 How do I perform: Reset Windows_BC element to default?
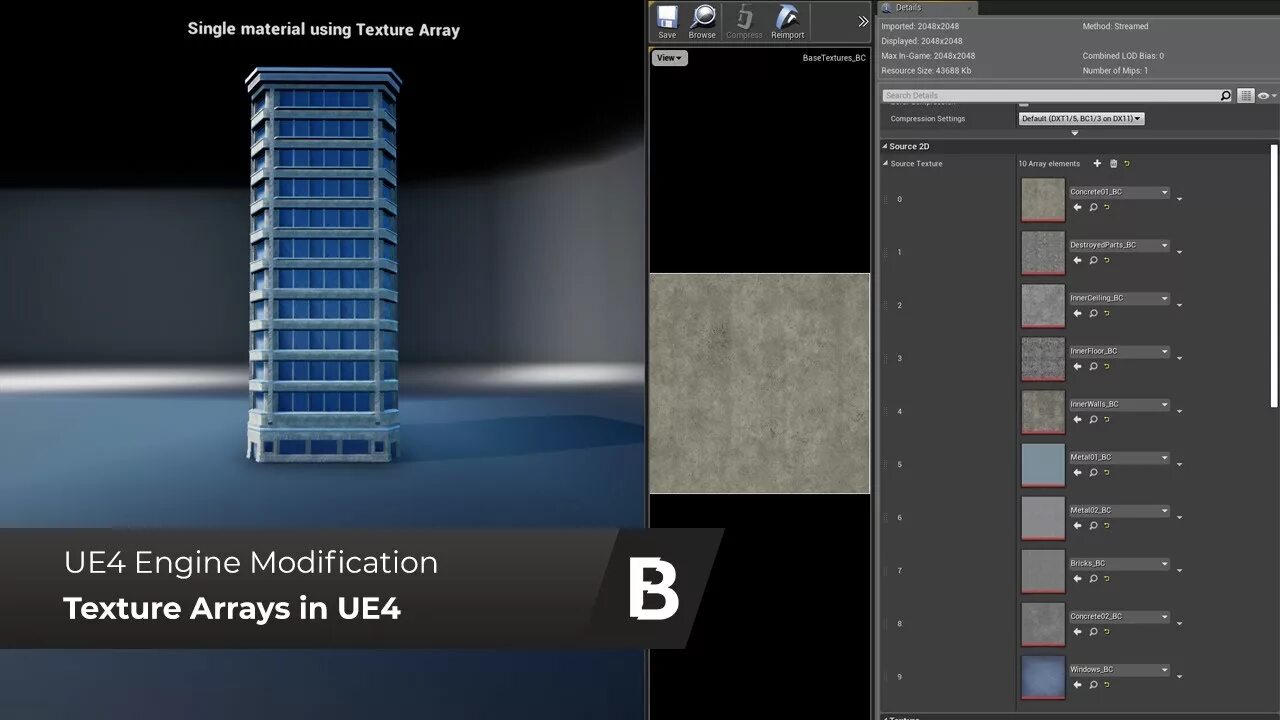(1107, 684)
